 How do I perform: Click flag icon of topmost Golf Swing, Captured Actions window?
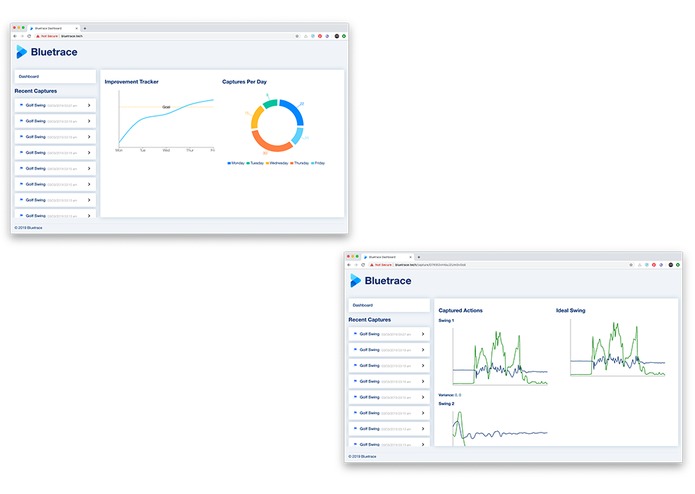355,334
